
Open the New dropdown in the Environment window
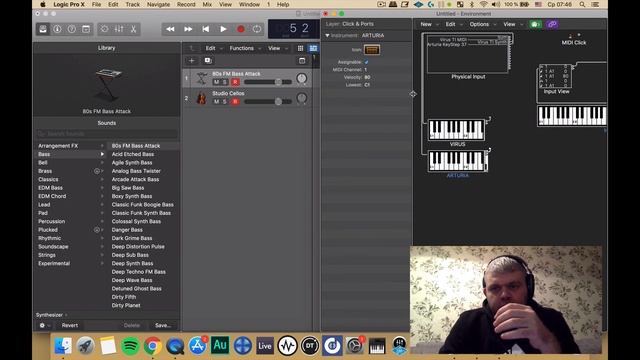tap(429, 24)
